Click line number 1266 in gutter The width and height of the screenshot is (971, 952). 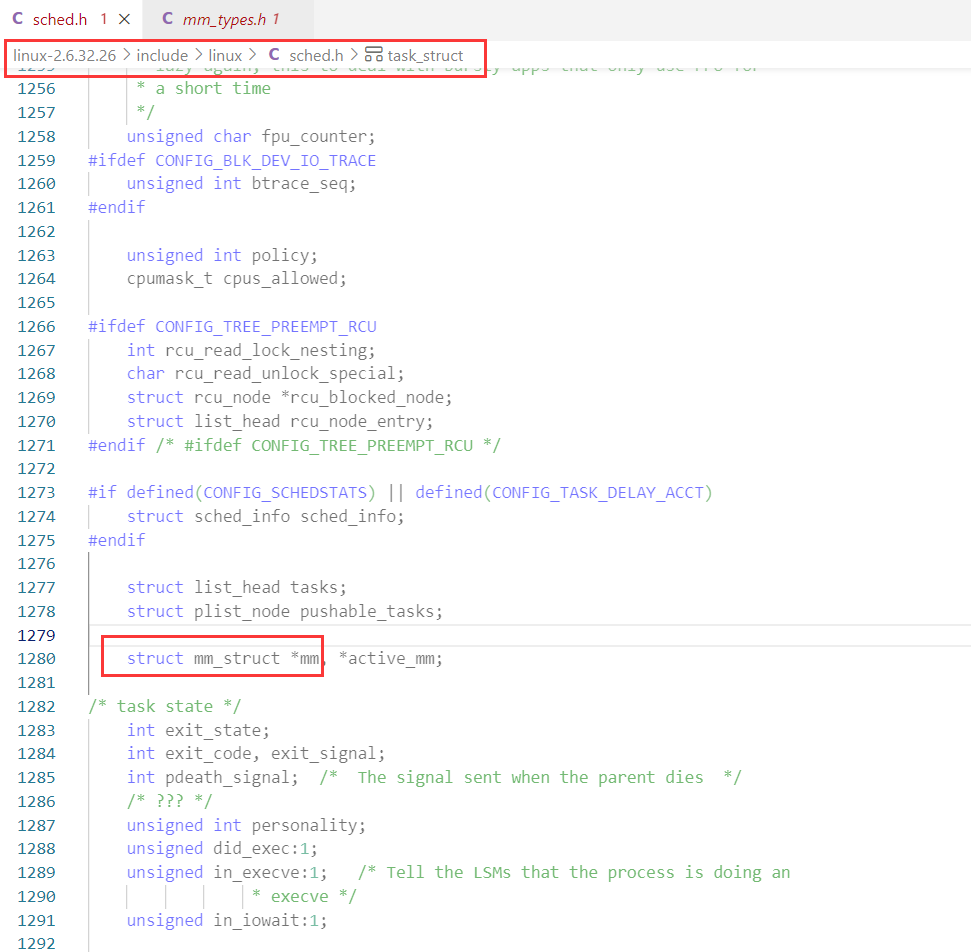(x=37, y=326)
